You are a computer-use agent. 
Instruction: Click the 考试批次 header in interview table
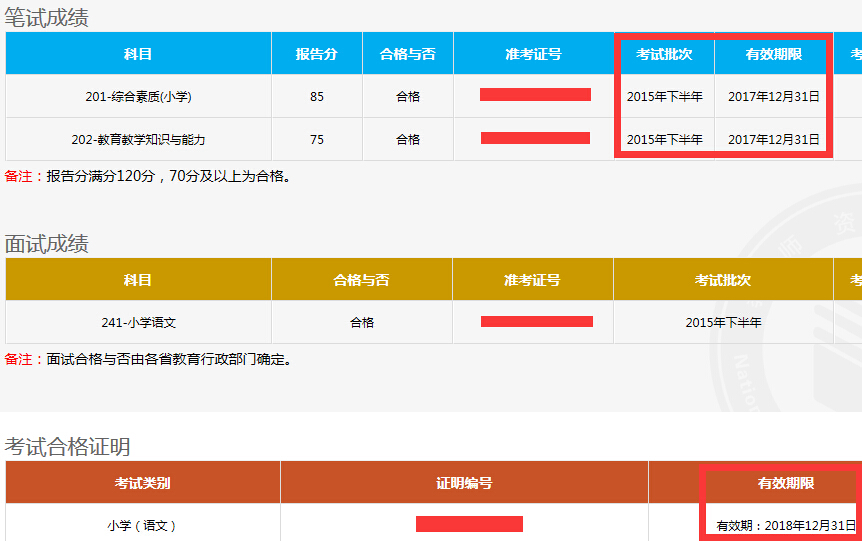point(723,280)
